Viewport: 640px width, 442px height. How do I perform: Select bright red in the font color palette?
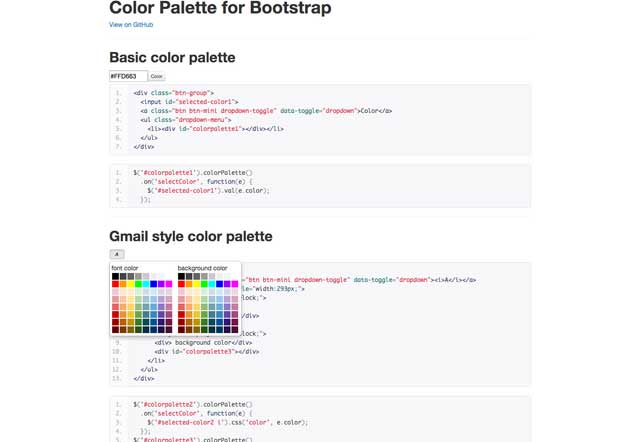pos(116,284)
